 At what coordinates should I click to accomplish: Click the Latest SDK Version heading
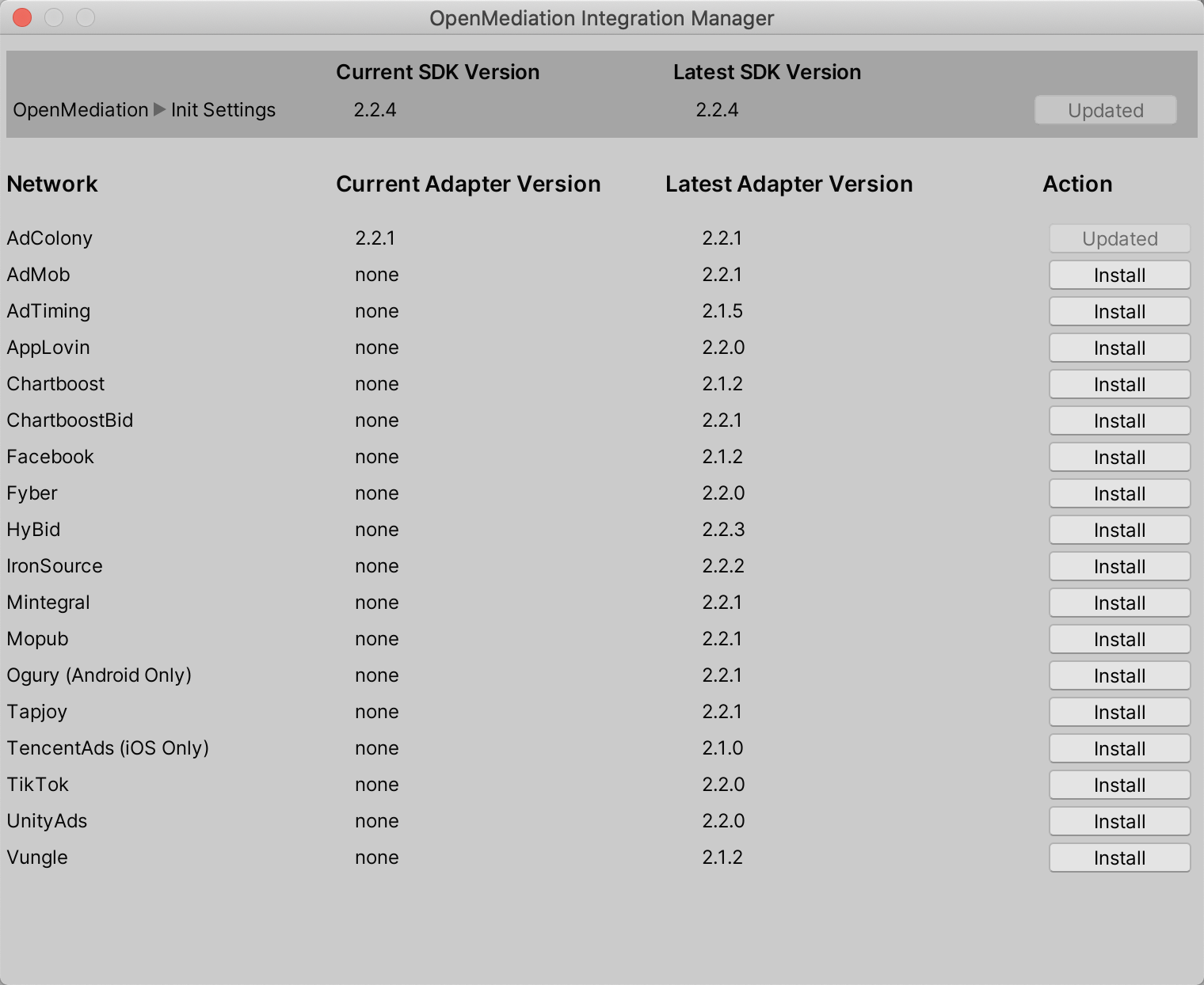767,72
